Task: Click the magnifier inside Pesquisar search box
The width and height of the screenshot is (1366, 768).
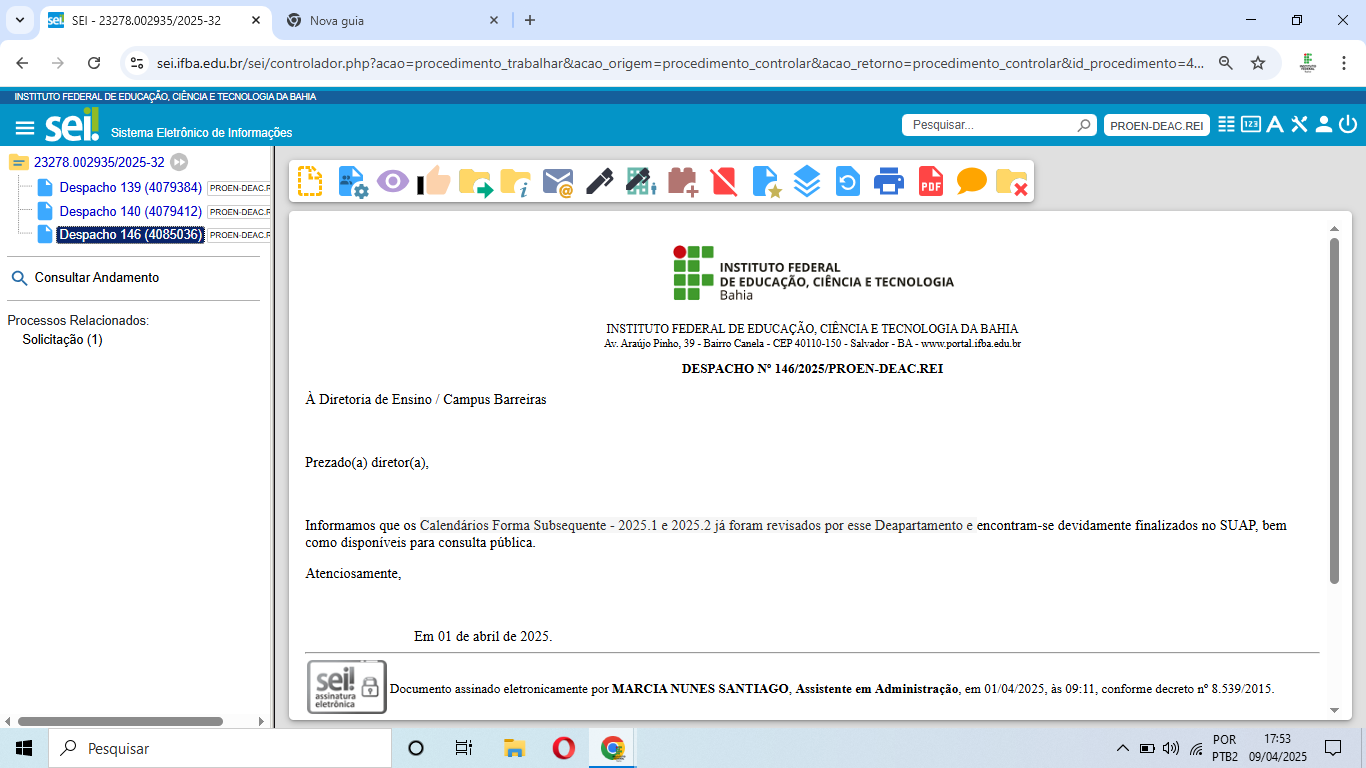Action: pos(1084,125)
